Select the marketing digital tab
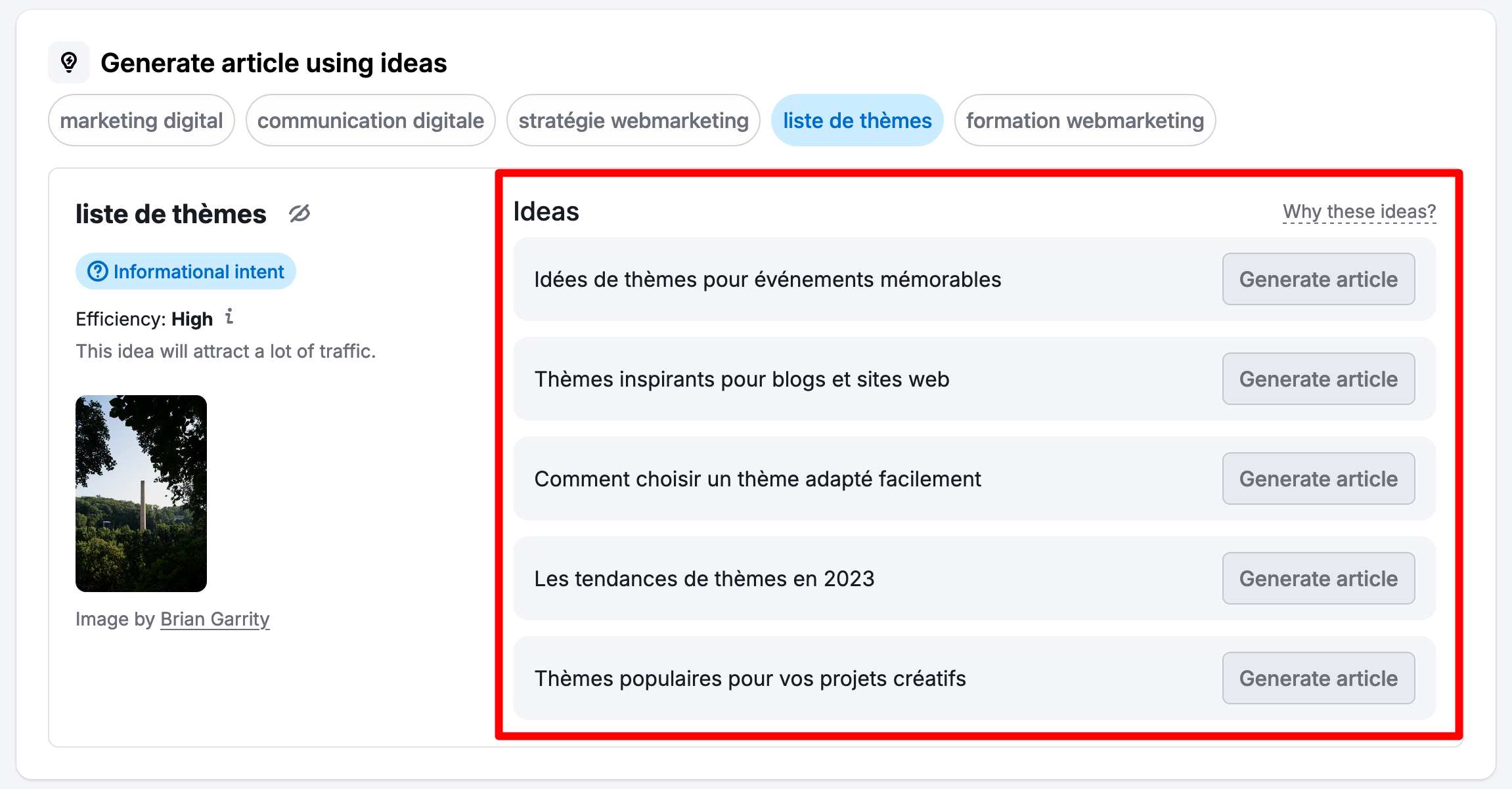This screenshot has height=789, width=1512. [141, 120]
